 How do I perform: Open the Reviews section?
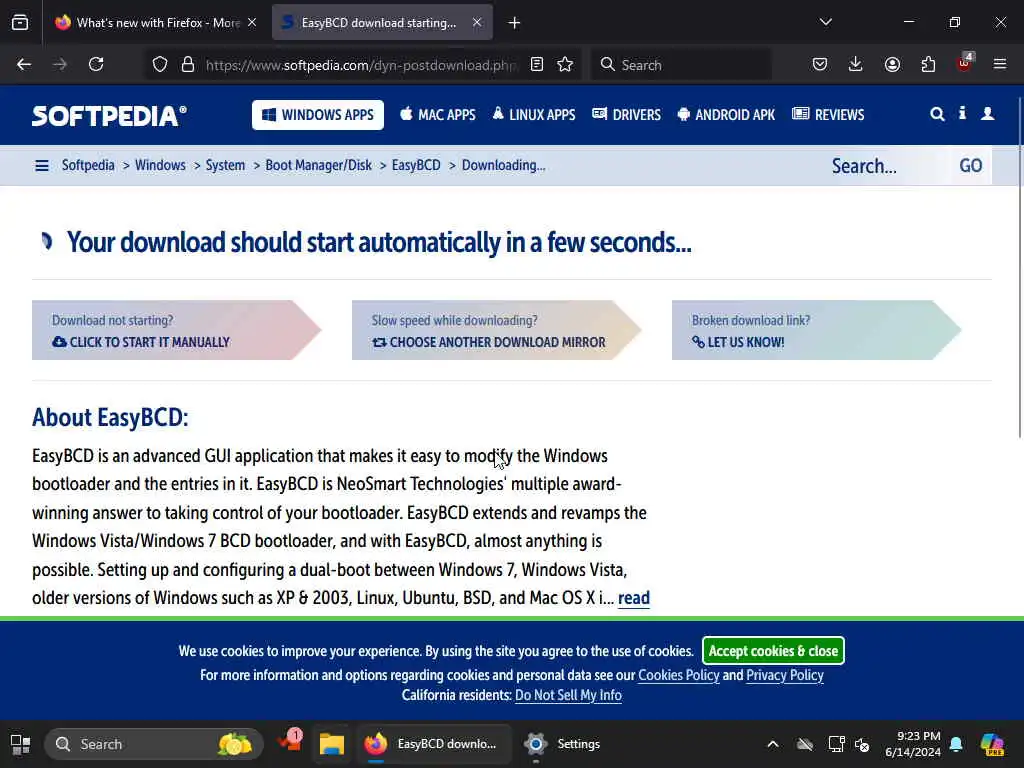coord(828,115)
